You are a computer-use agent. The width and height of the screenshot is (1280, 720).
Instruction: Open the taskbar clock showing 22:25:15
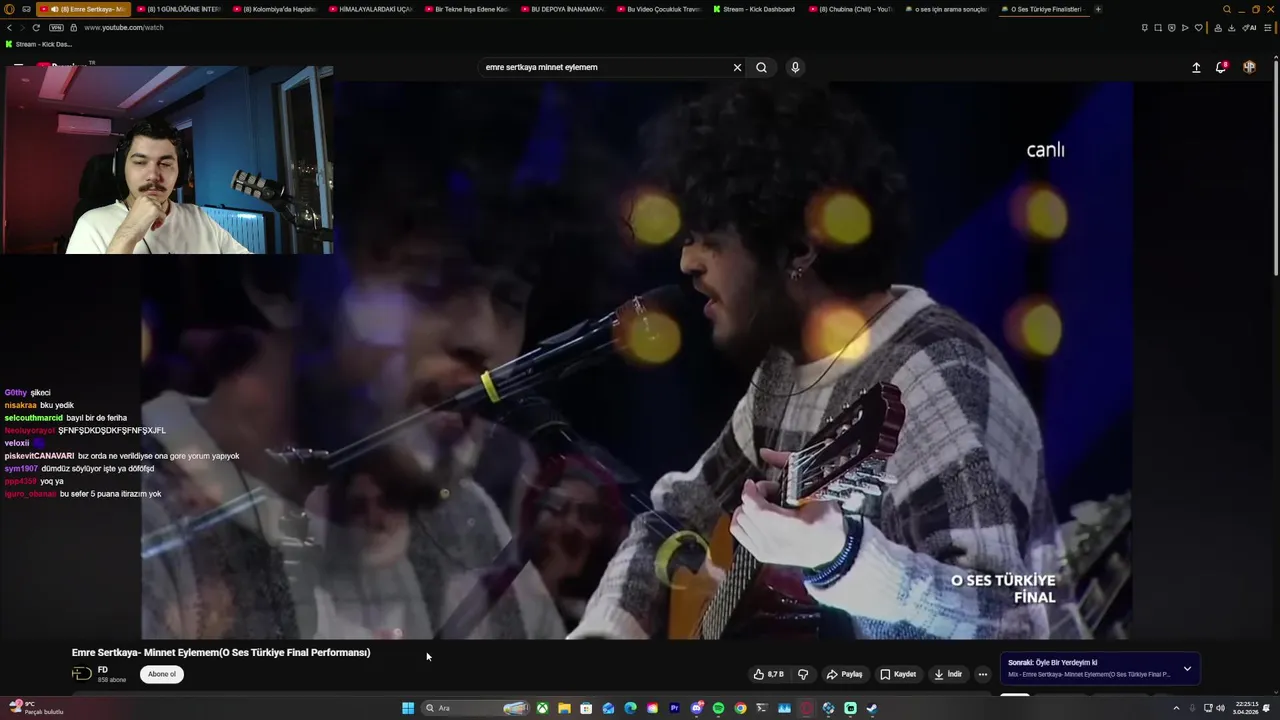click(1246, 708)
